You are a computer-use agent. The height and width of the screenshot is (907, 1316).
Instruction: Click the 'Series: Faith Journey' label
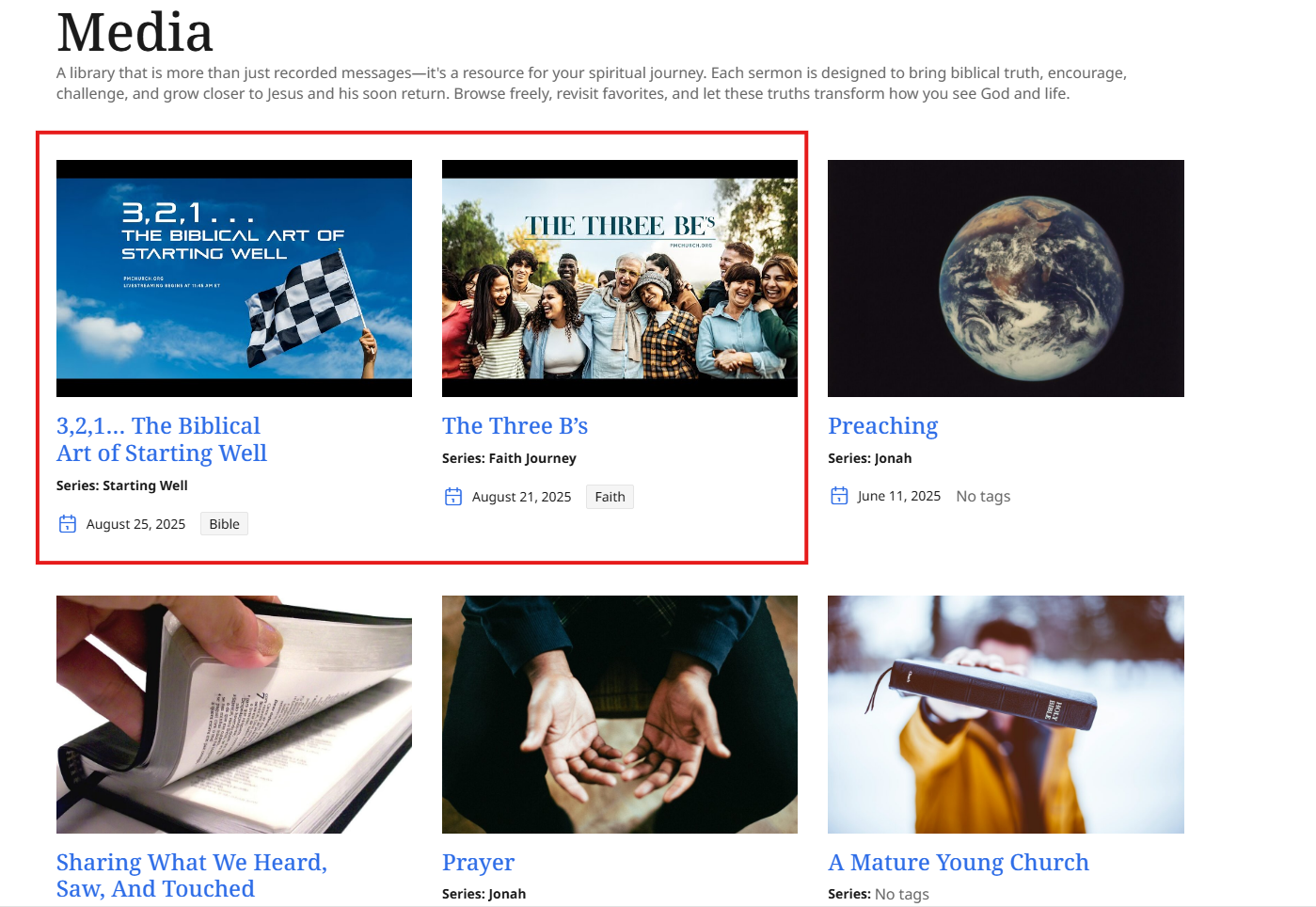point(509,458)
